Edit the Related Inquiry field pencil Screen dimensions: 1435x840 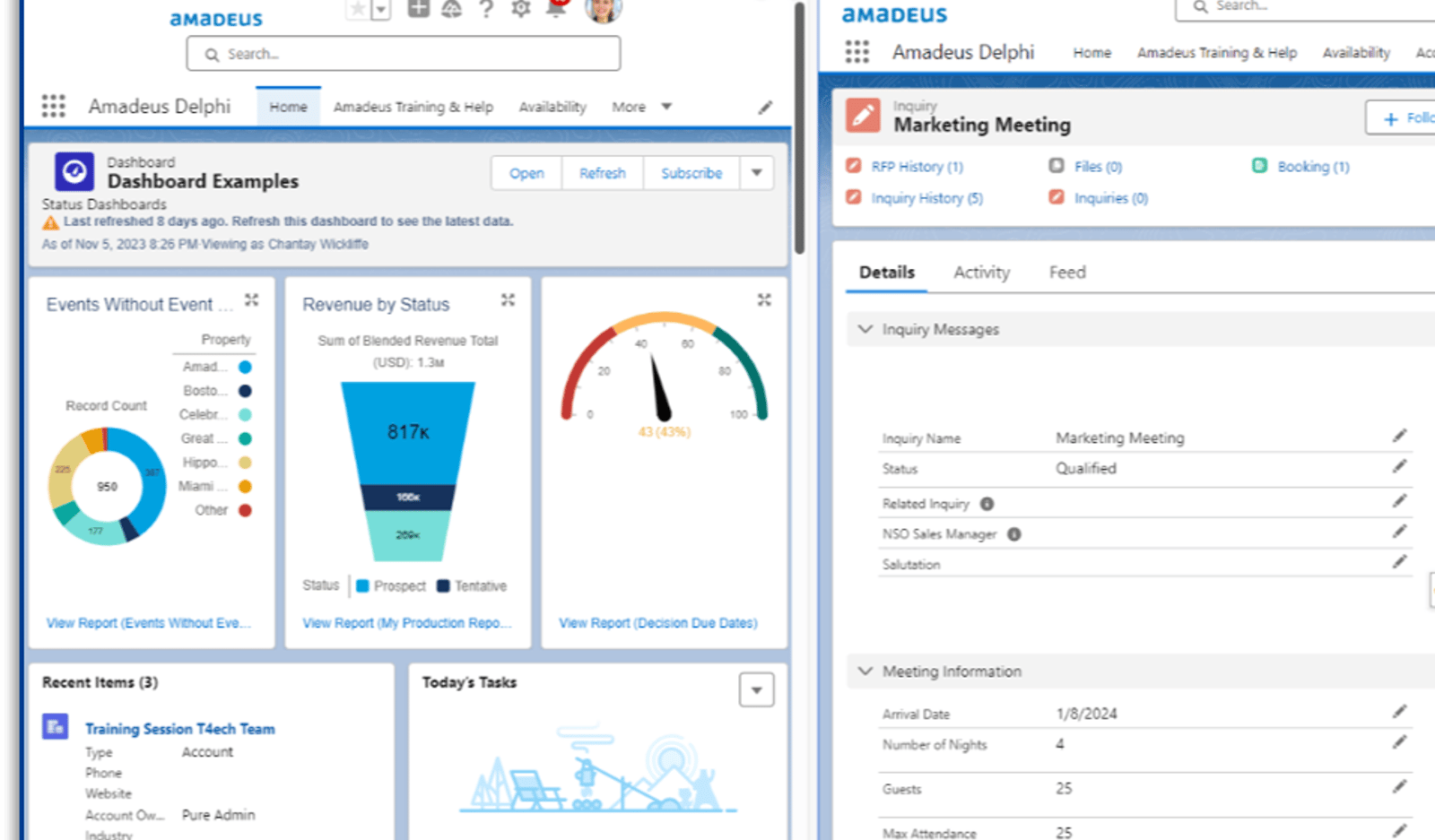(1399, 501)
